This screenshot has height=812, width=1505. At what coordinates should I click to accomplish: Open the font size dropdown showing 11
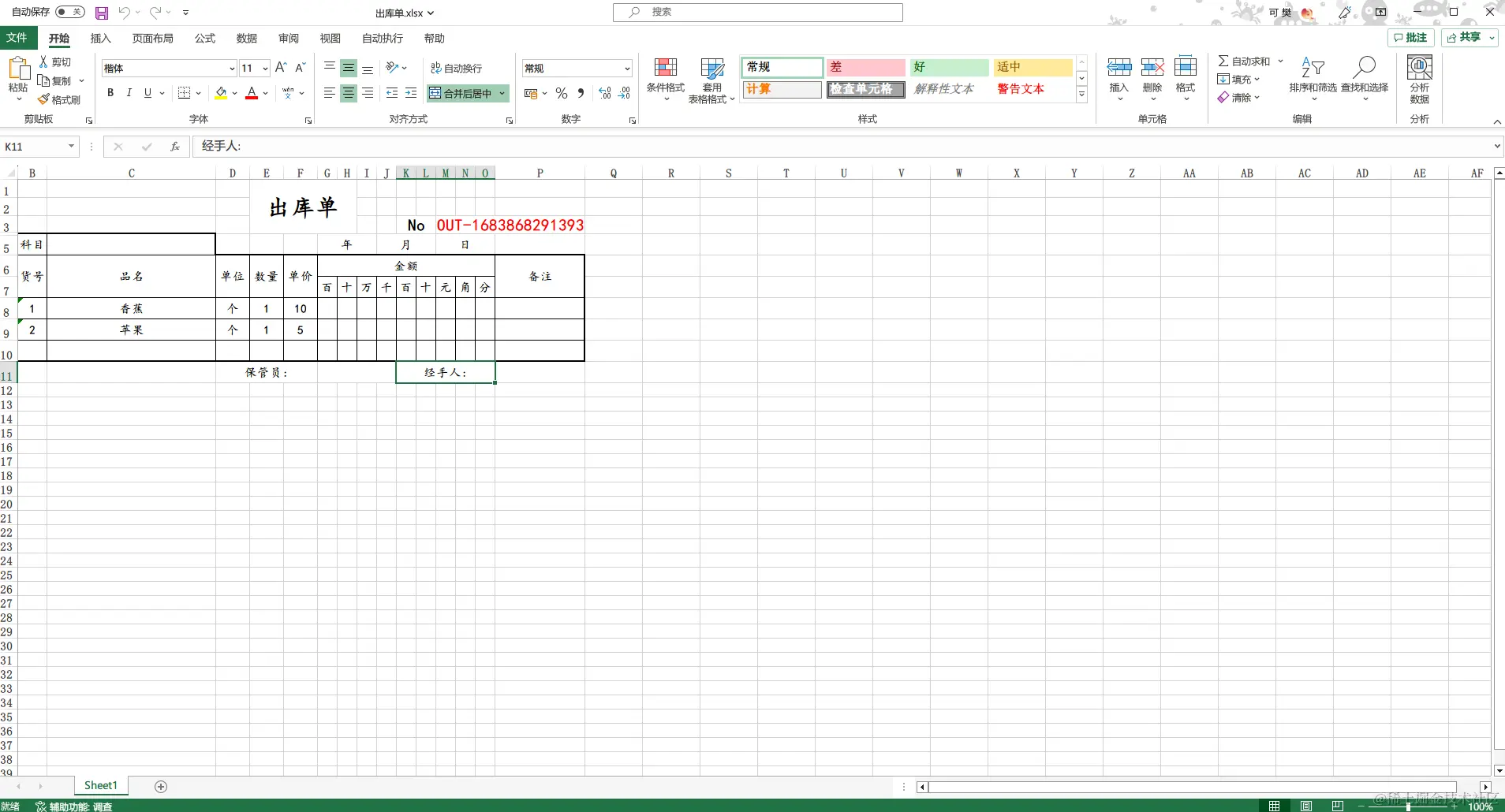coord(265,69)
